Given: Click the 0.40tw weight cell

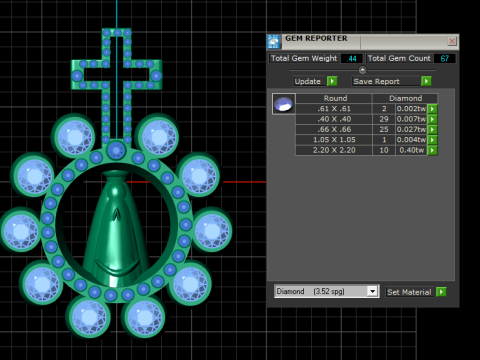Looking at the screenshot, I should tap(411, 150).
